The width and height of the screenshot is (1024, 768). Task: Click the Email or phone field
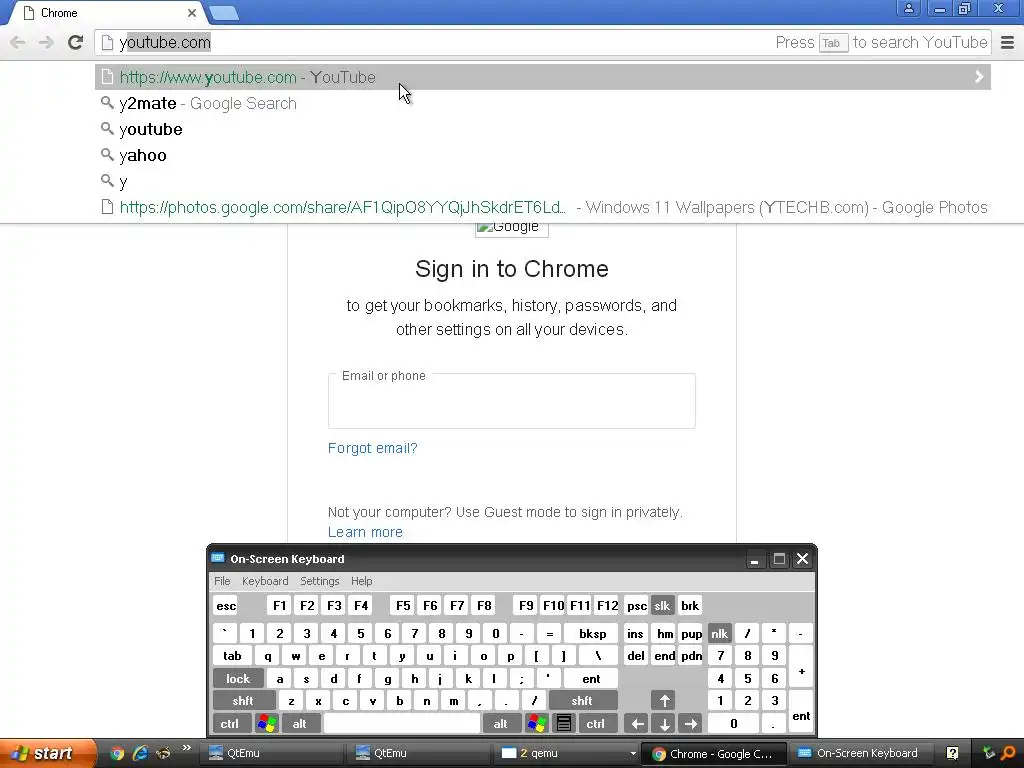pyautogui.click(x=511, y=401)
